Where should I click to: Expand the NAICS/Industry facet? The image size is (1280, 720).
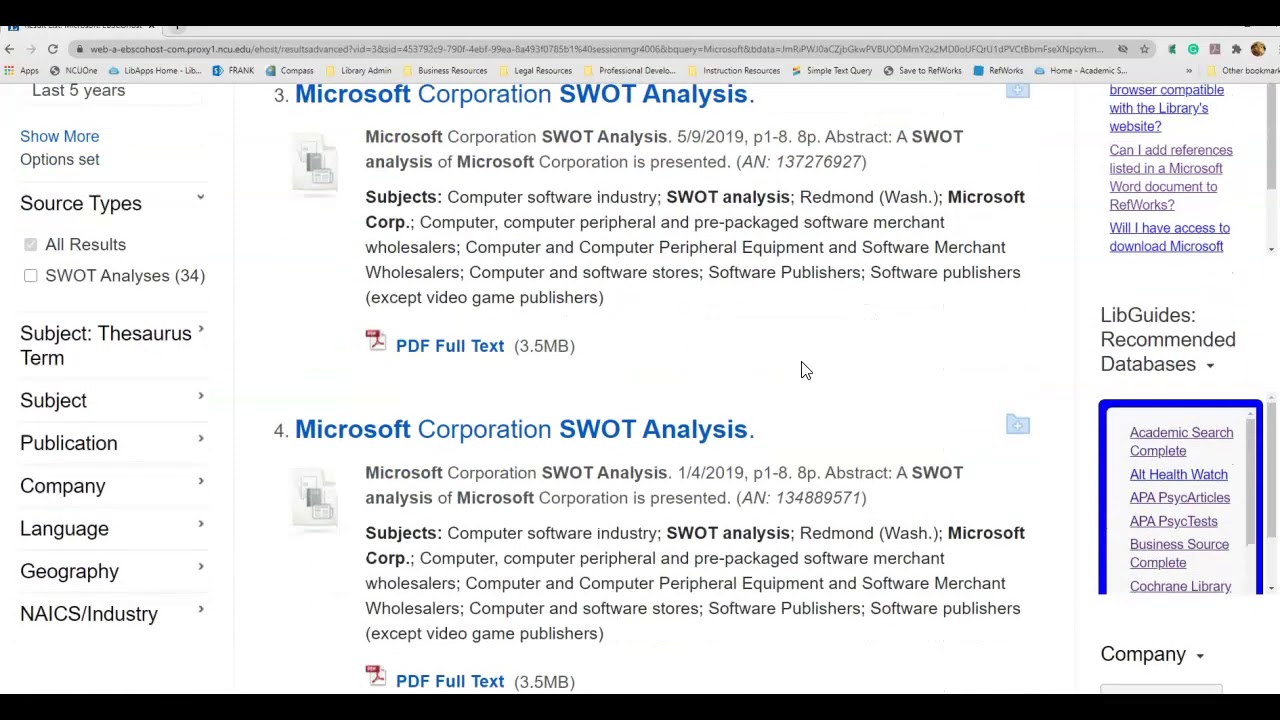201,610
